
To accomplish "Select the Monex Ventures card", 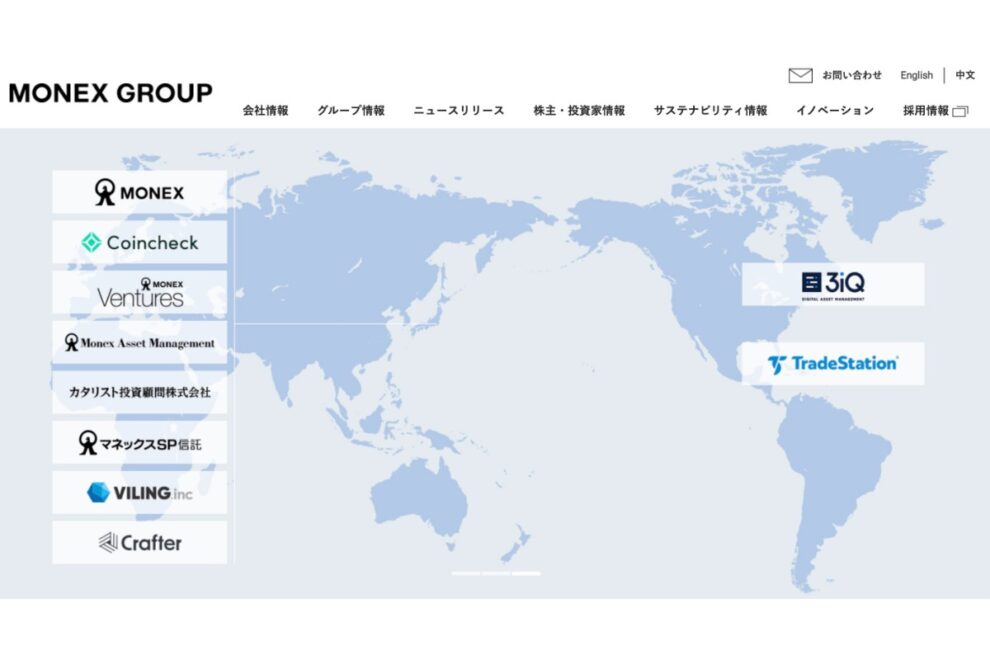I will 140,292.
